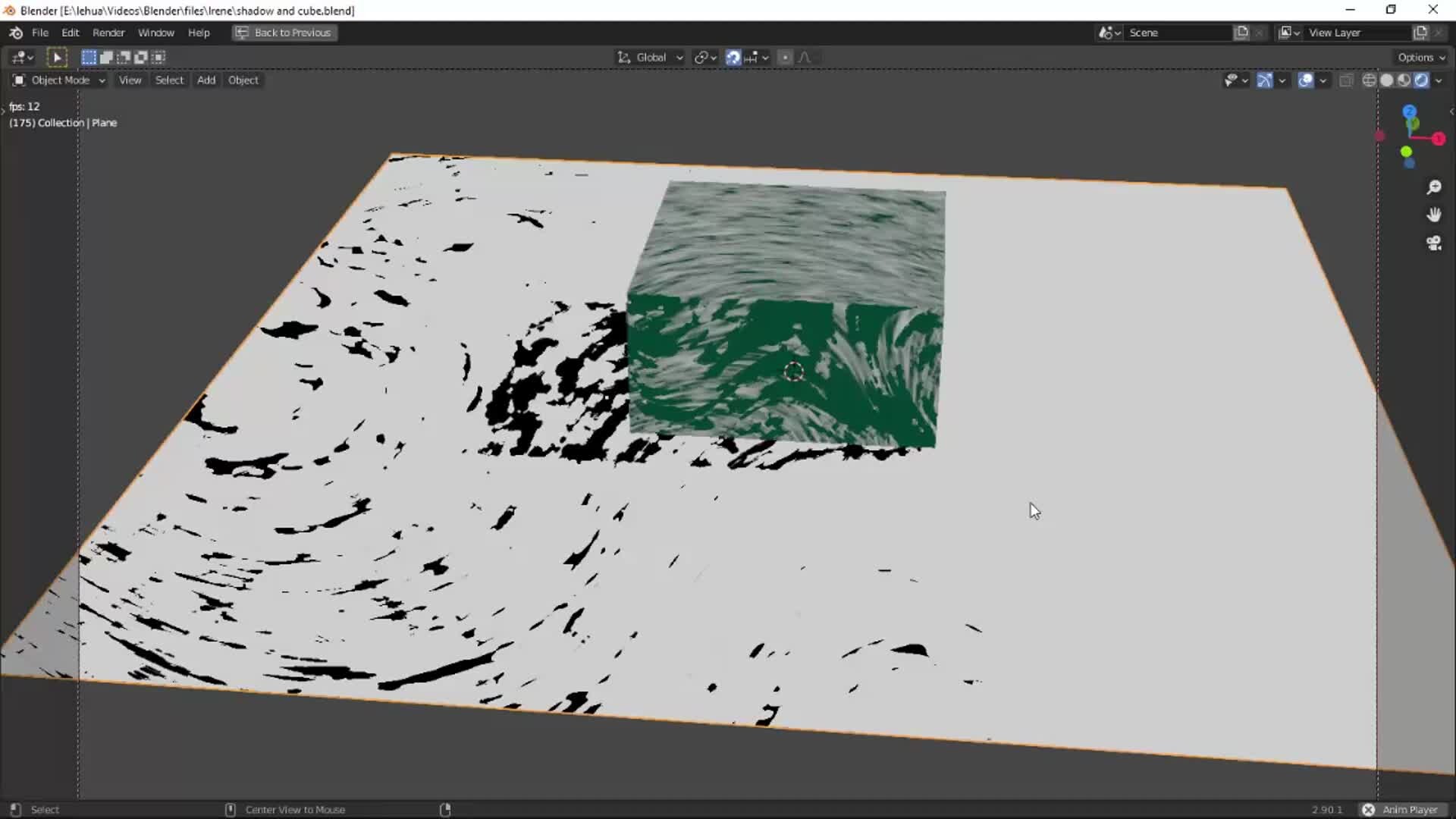Screen dimensions: 1456x819
Task: Switch to solid viewport shading
Action: pyautogui.click(x=1386, y=80)
